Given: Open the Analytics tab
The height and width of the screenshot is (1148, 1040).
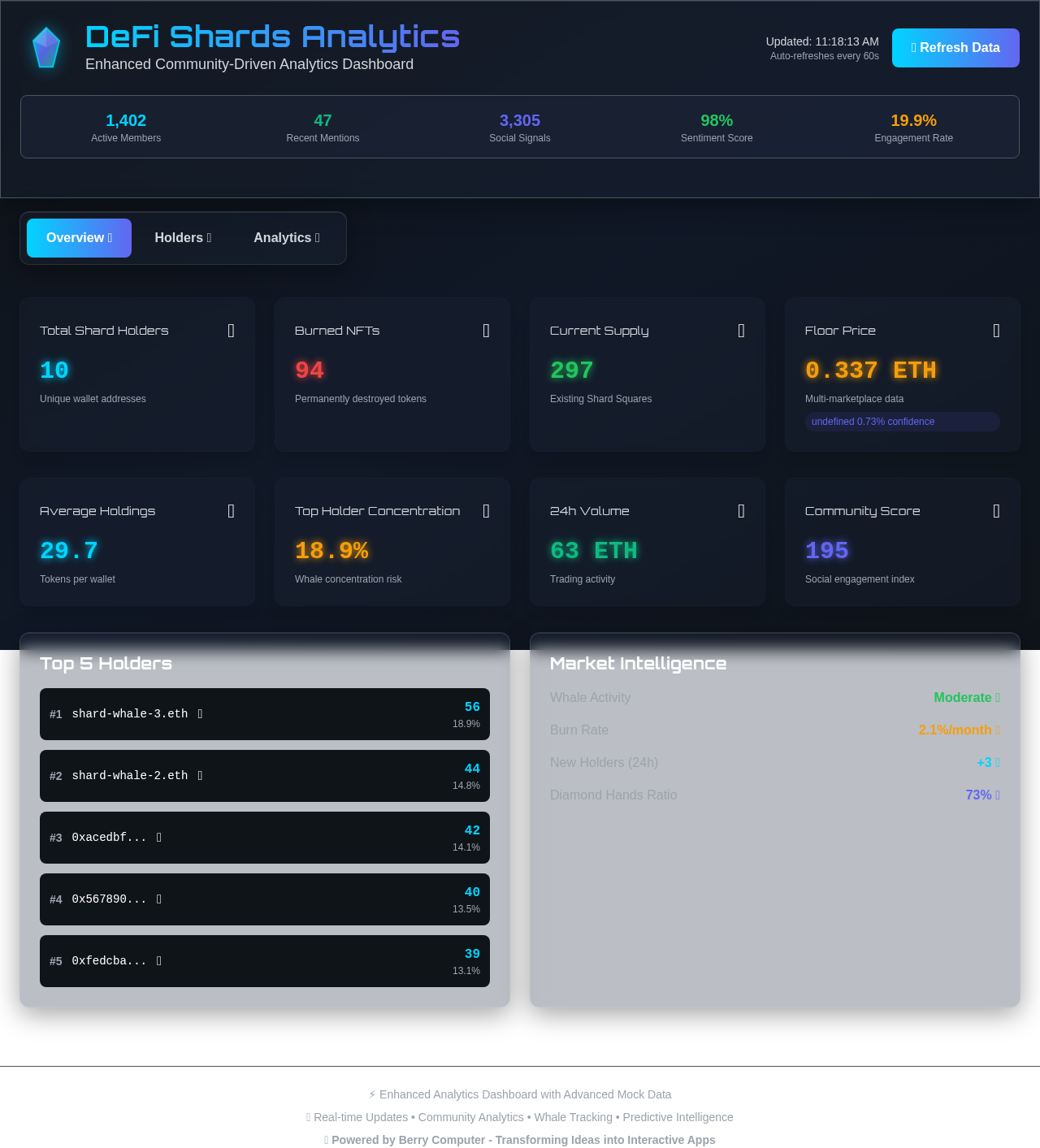Looking at the screenshot, I should coord(286,238).
